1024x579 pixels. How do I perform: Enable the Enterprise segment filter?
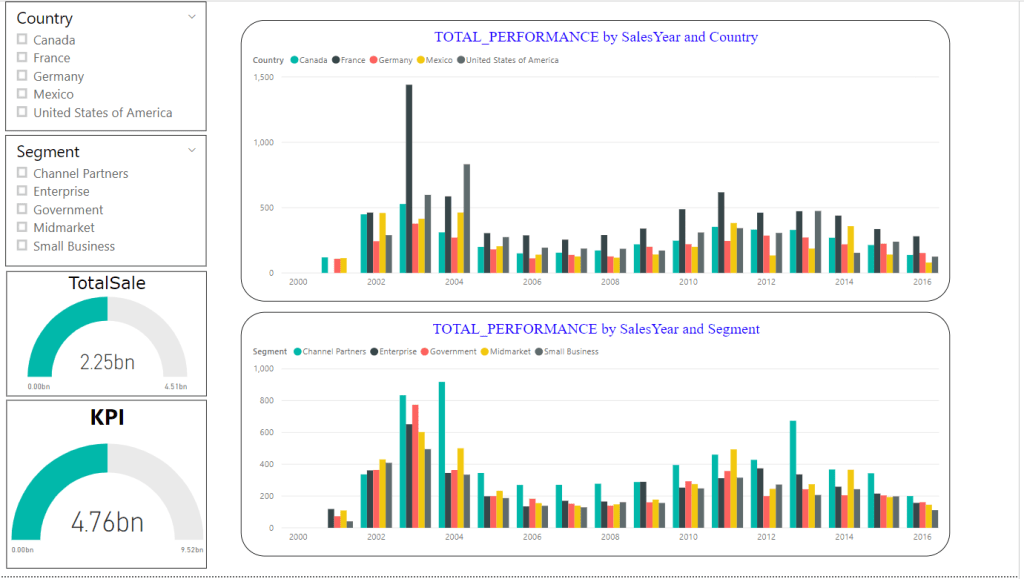click(x=22, y=191)
